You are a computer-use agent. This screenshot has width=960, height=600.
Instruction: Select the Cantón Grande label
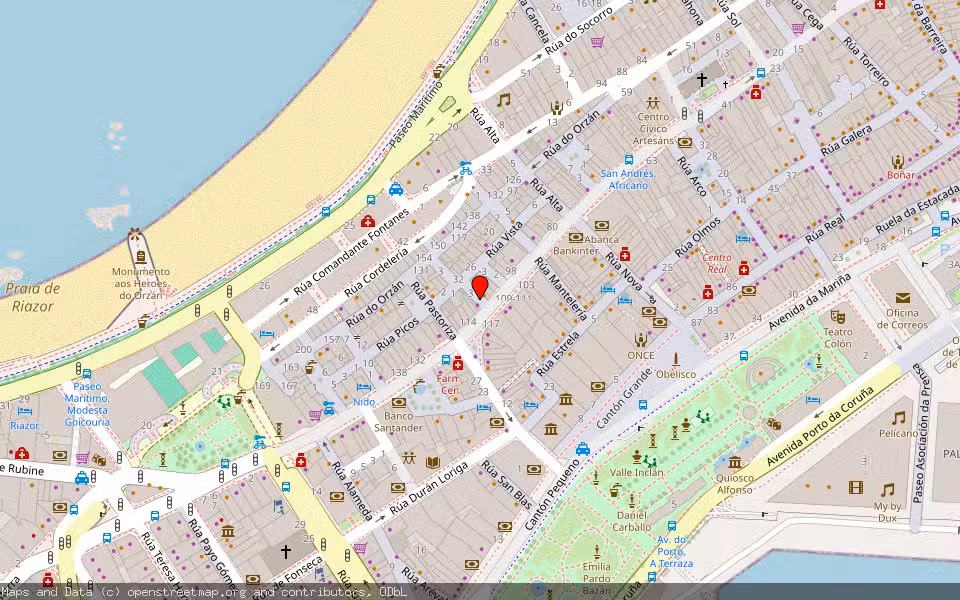tap(624, 398)
